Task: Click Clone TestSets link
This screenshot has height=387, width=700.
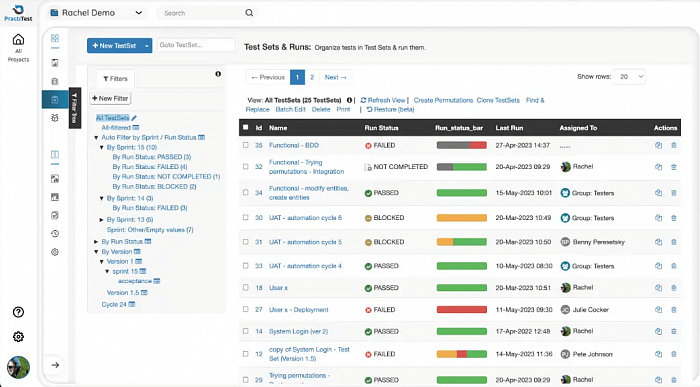Action: (x=498, y=100)
